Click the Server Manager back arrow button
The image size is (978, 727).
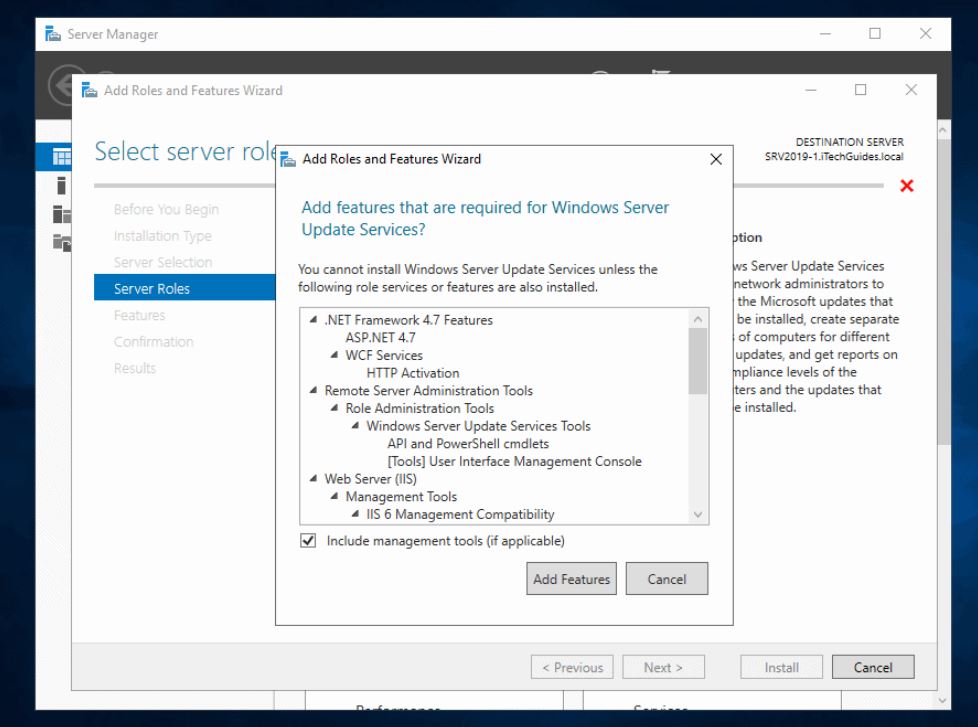[61, 85]
